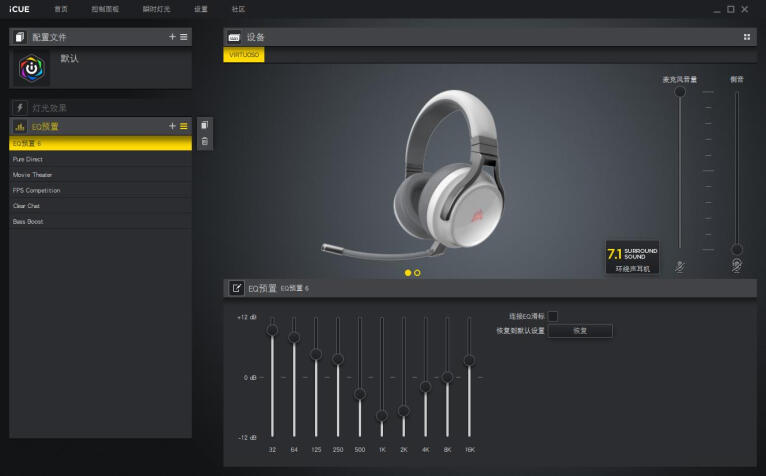The height and width of the screenshot is (476, 766).
Task: Add a new profile in 配置文件 panel
Action: point(172,36)
